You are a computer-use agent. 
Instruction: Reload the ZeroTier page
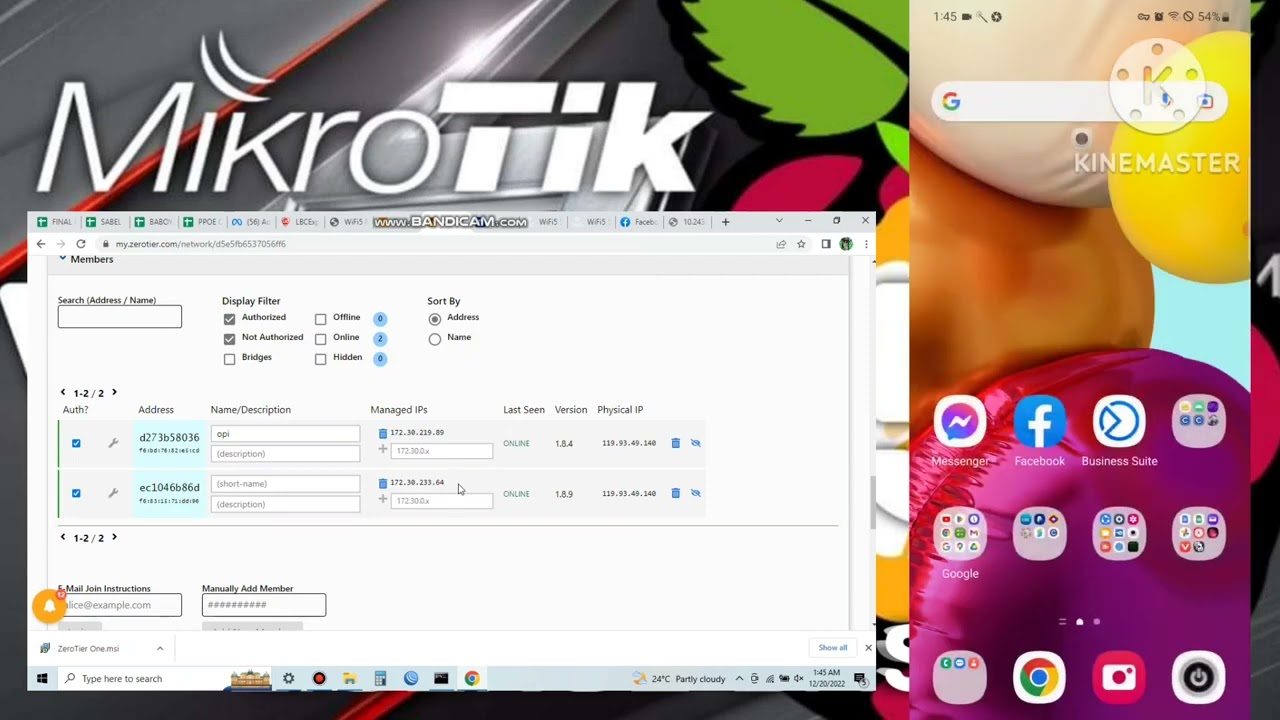[81, 244]
